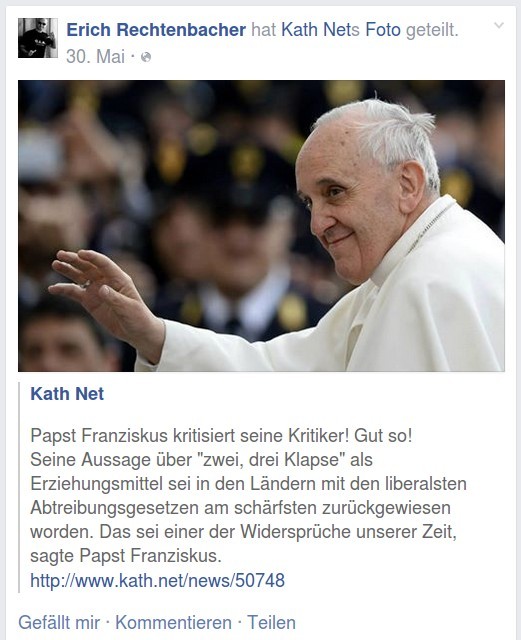521x640 pixels.
Task: Follow the kath.net/news/50748 URL
Action: (158, 580)
